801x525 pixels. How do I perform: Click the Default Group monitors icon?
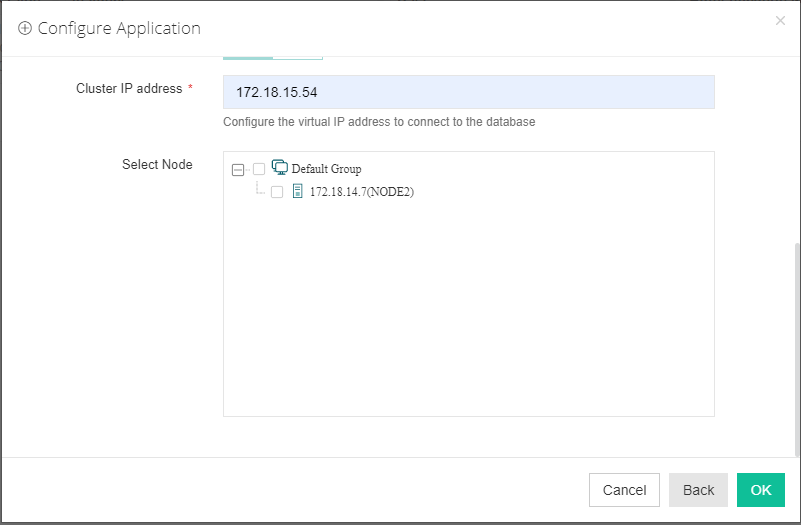pos(280,168)
